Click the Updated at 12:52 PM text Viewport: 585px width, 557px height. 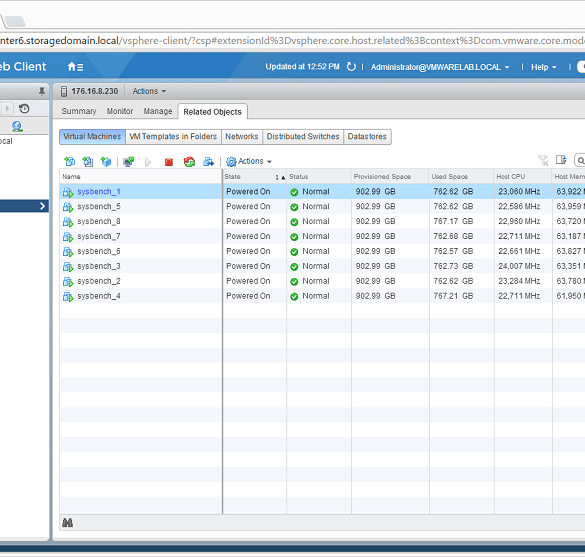[x=302, y=67]
